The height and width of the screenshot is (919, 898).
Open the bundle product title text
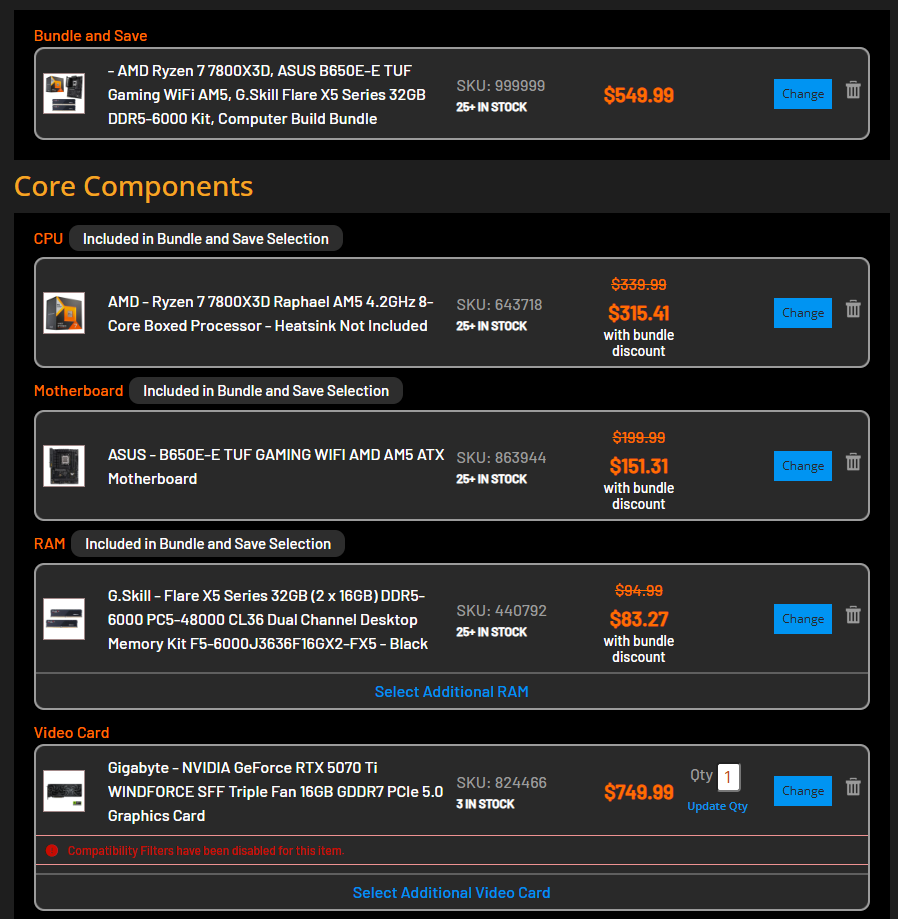pos(267,95)
